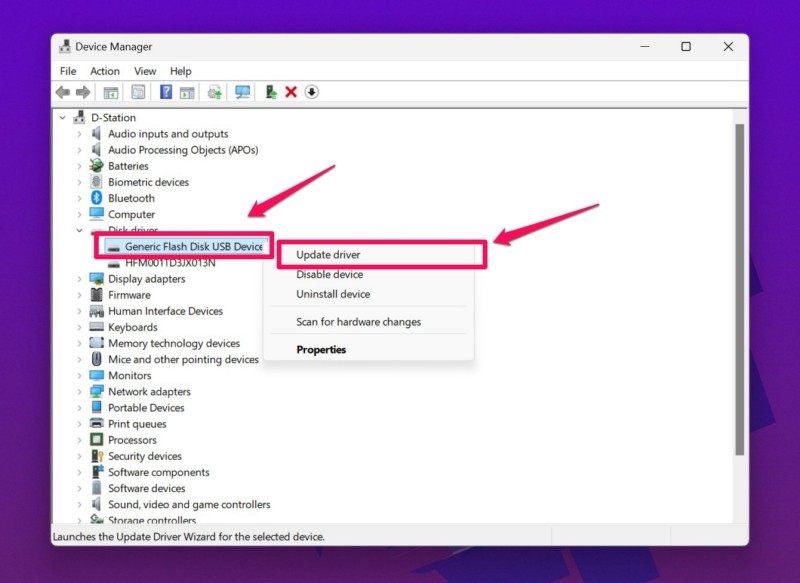Viewport: 800px width, 583px height.
Task: Click the green-arrow update device driver toolbar icon
Action: pyautogui.click(x=270, y=92)
